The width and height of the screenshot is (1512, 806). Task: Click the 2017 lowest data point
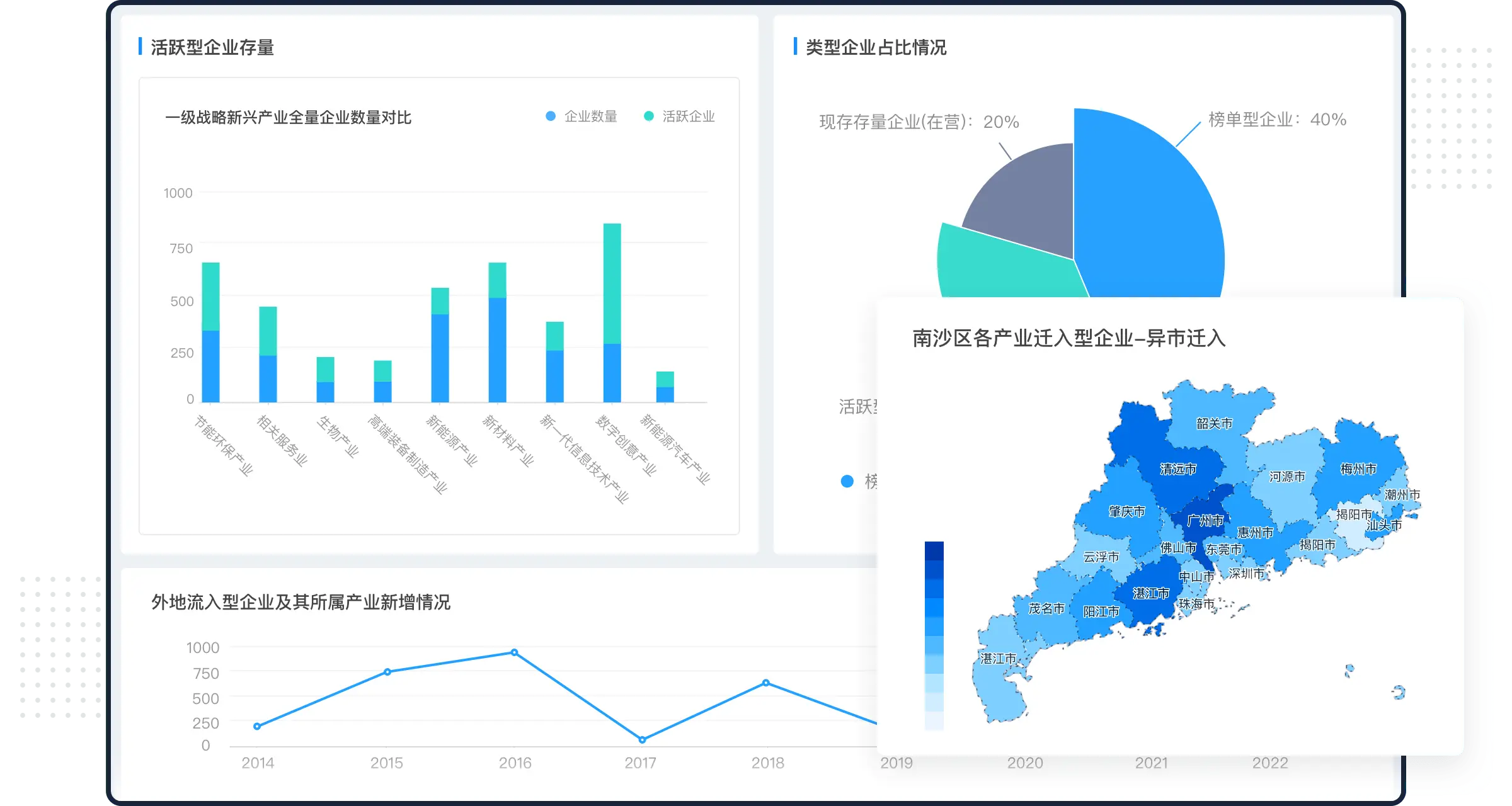(642, 740)
